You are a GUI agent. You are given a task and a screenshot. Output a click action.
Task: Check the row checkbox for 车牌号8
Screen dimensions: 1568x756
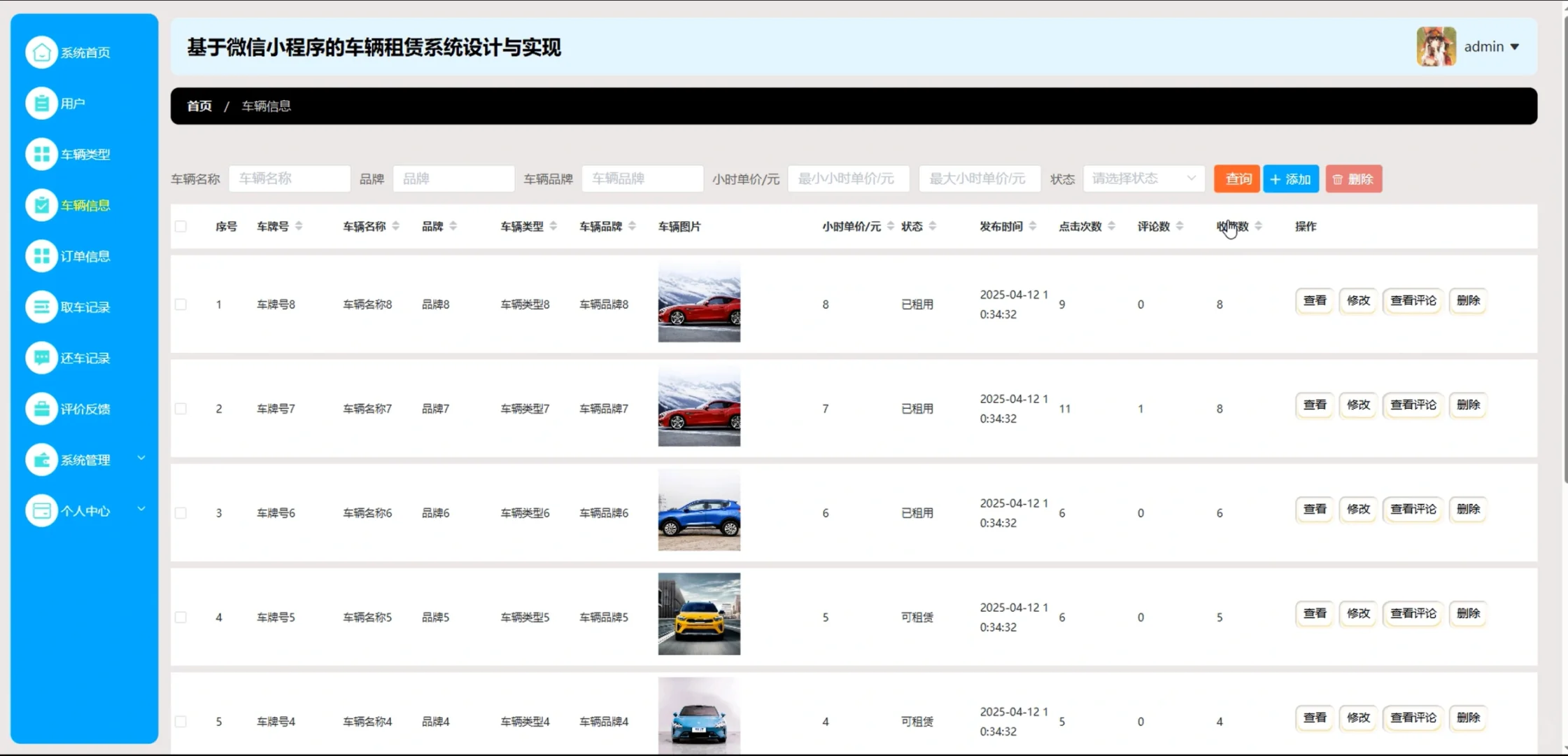coord(181,304)
